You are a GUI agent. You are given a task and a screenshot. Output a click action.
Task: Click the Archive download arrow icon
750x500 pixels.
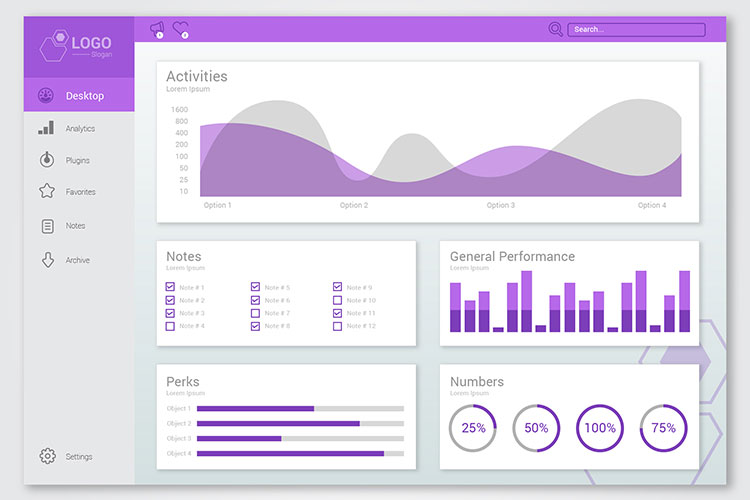[47, 260]
